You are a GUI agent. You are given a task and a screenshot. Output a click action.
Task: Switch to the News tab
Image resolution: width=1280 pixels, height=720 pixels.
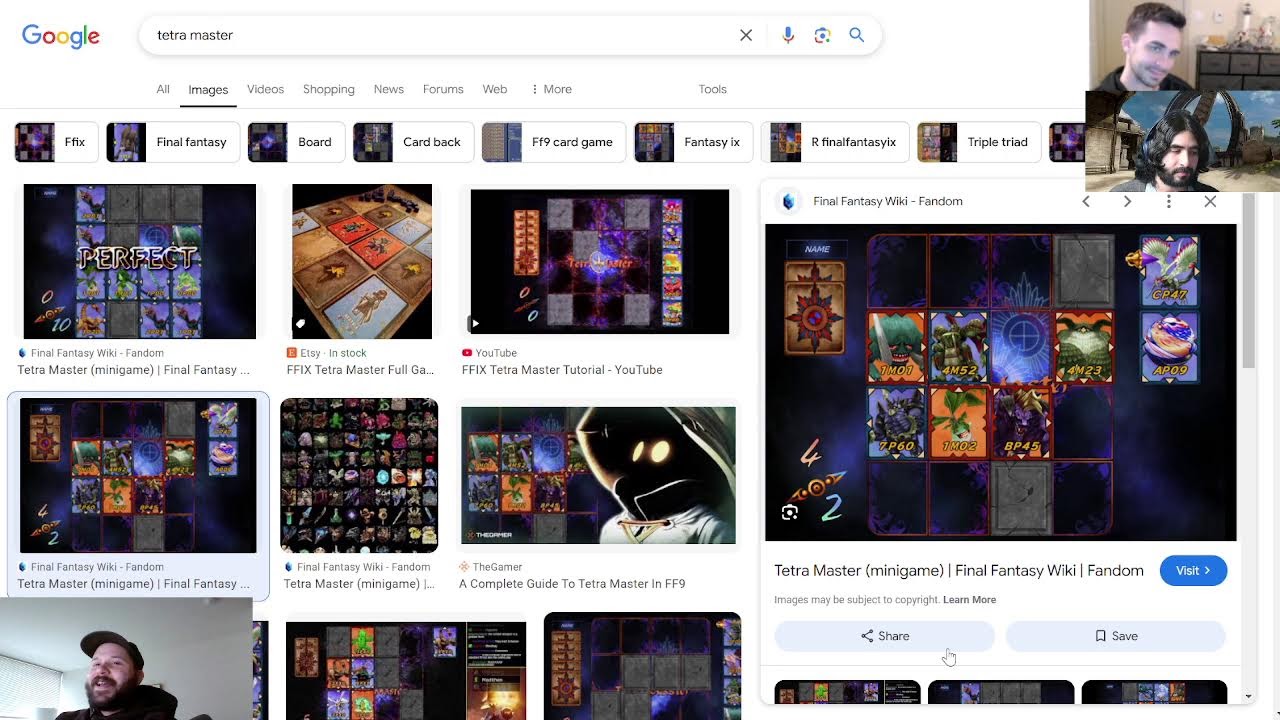pyautogui.click(x=389, y=89)
